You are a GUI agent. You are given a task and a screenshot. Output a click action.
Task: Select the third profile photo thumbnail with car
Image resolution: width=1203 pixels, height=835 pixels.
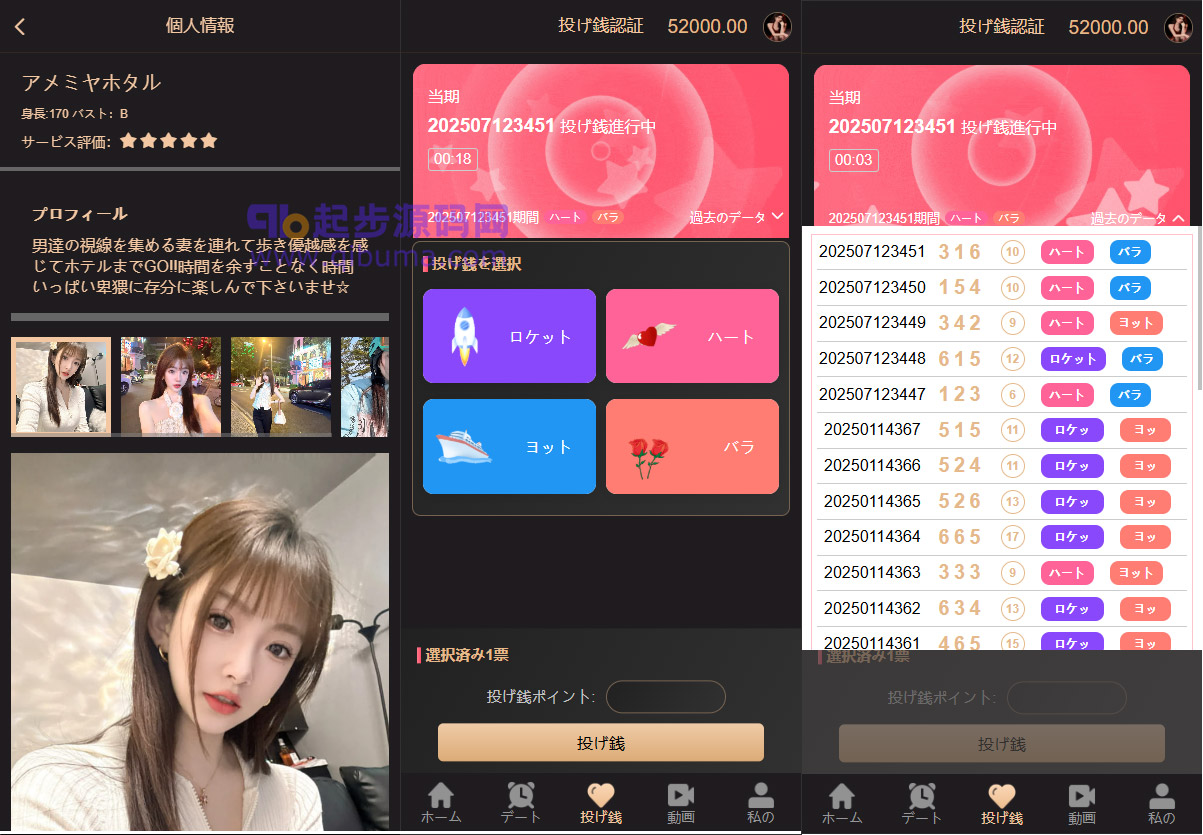pos(281,386)
